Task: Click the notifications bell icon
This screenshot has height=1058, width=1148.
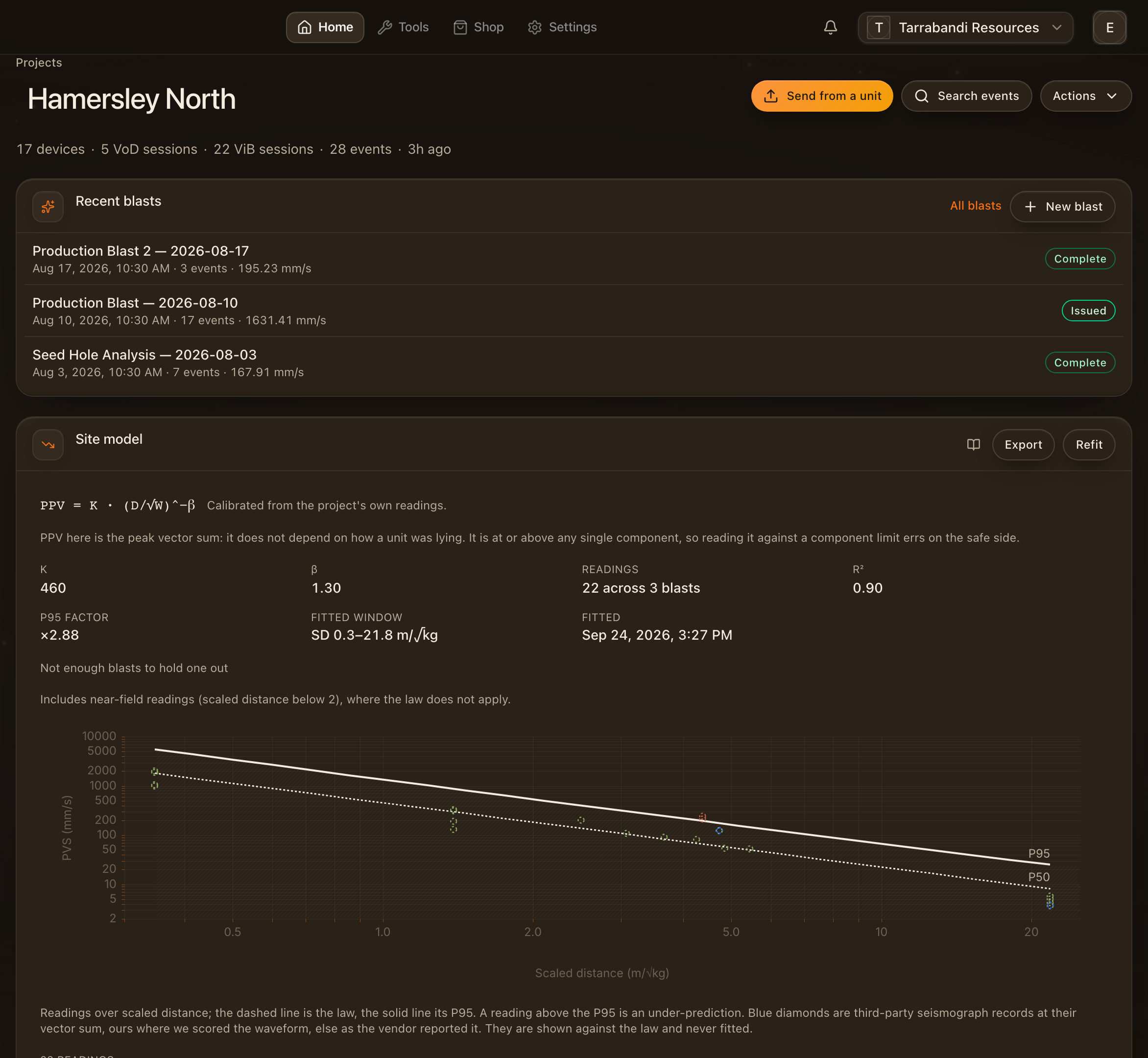Action: pos(830,27)
